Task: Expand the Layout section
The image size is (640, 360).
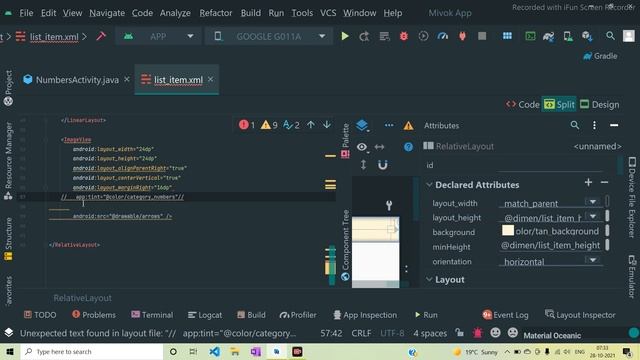Action: click(429, 280)
